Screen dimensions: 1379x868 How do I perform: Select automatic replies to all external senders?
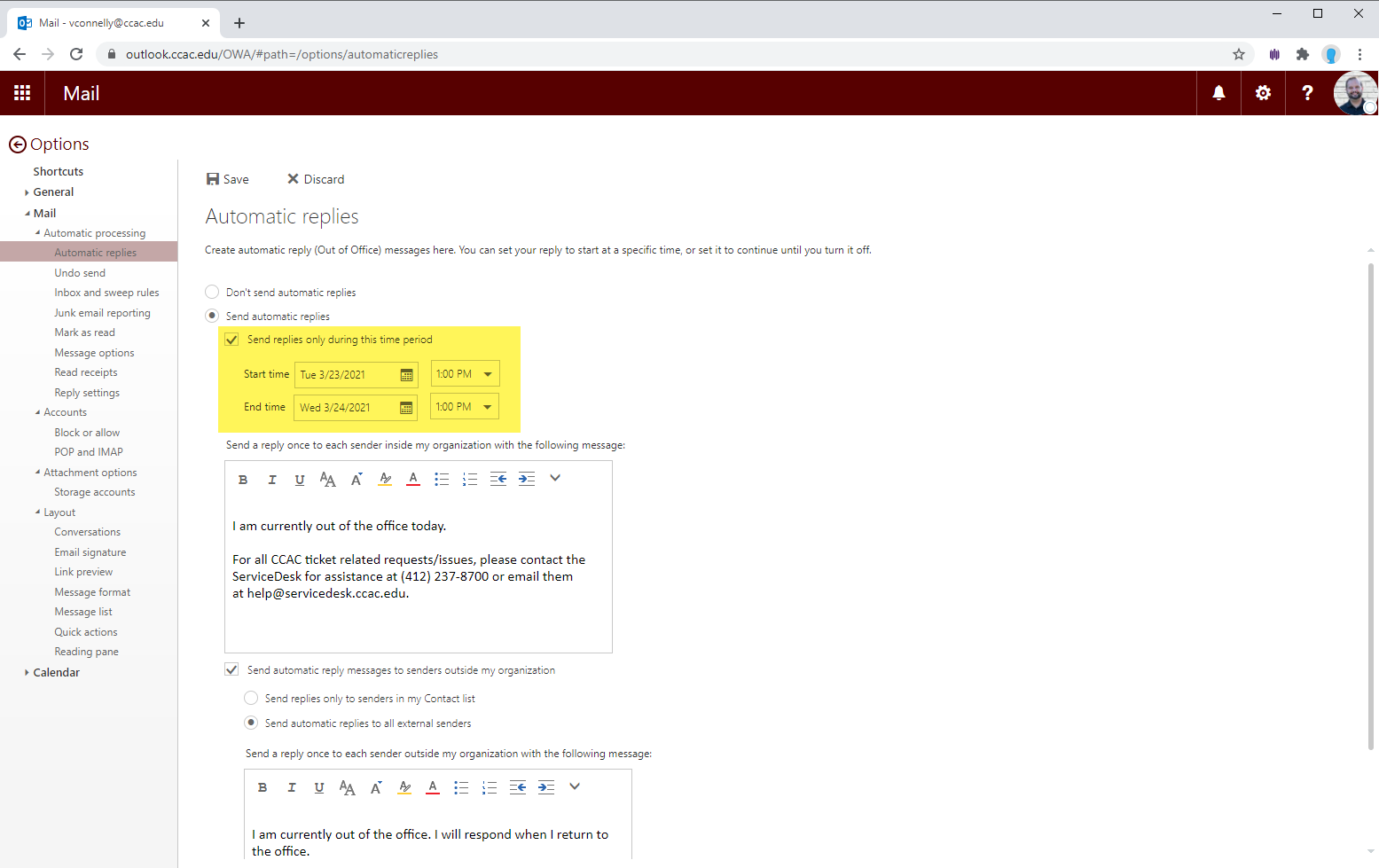[251, 723]
